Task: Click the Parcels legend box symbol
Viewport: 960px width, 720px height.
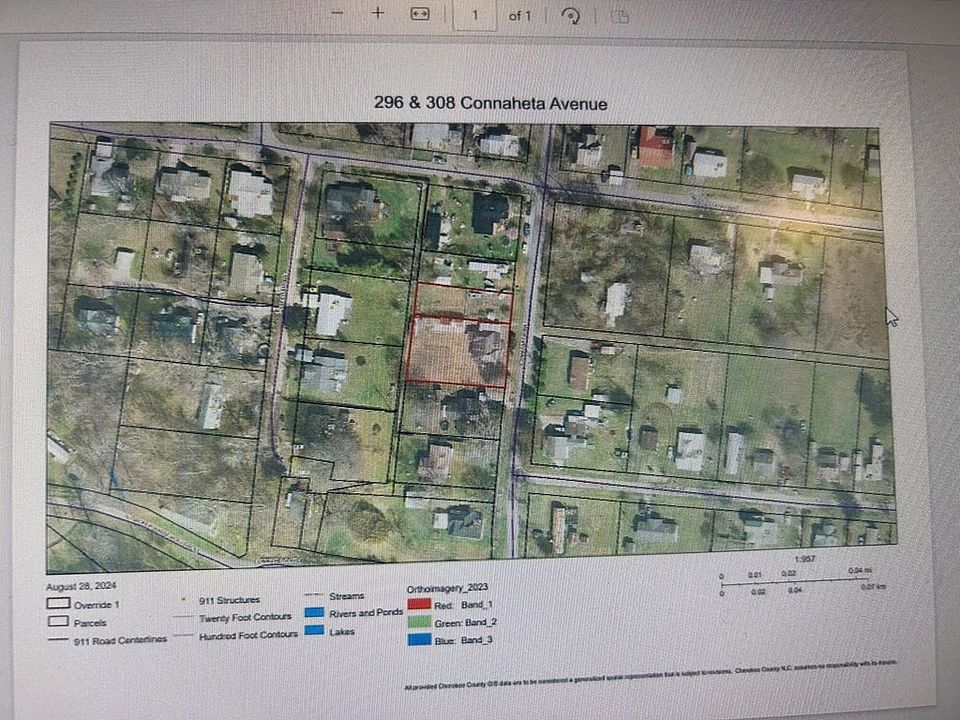Action: tap(57, 621)
